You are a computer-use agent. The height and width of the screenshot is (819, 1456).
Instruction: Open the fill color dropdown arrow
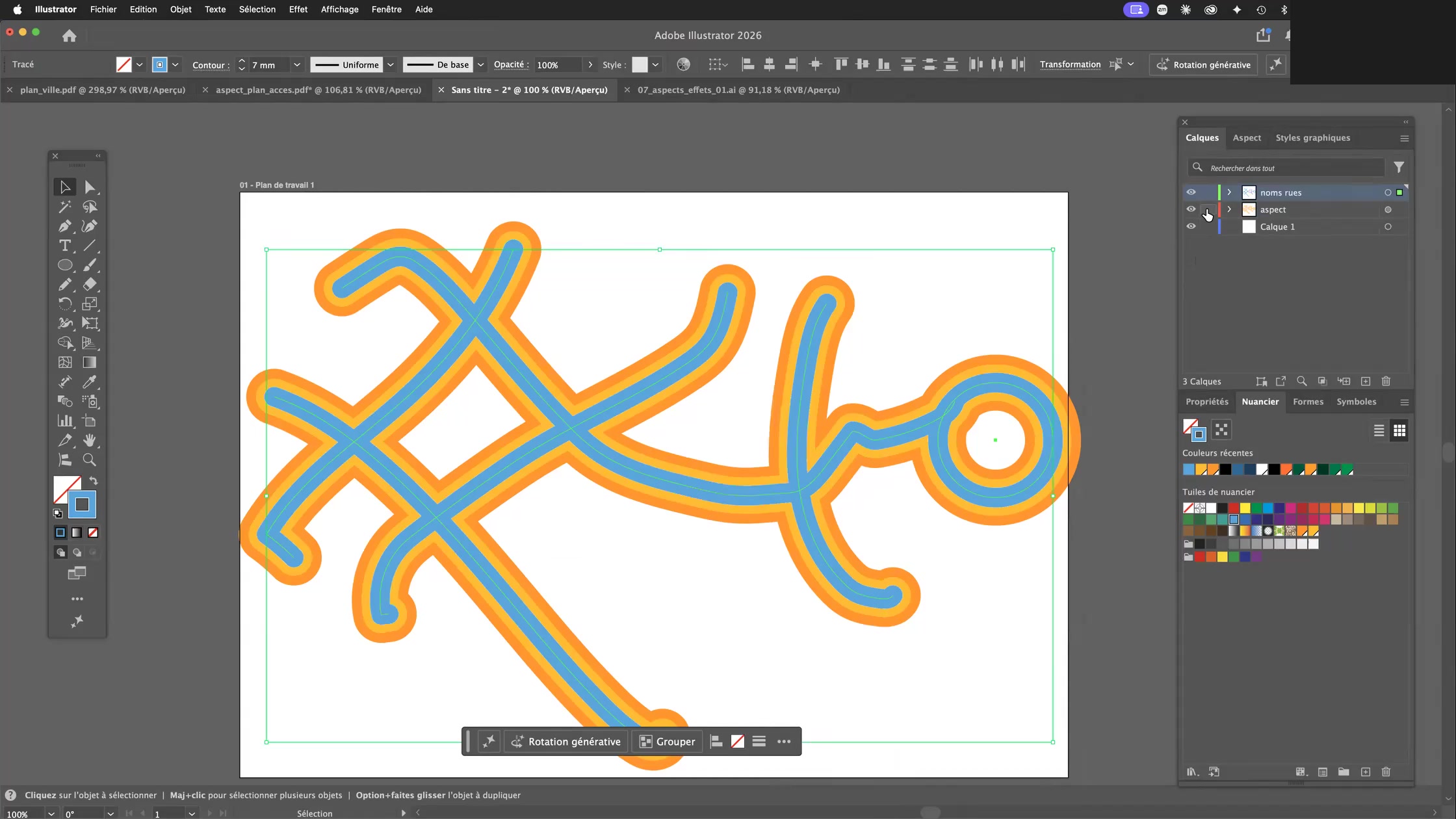pos(140,64)
